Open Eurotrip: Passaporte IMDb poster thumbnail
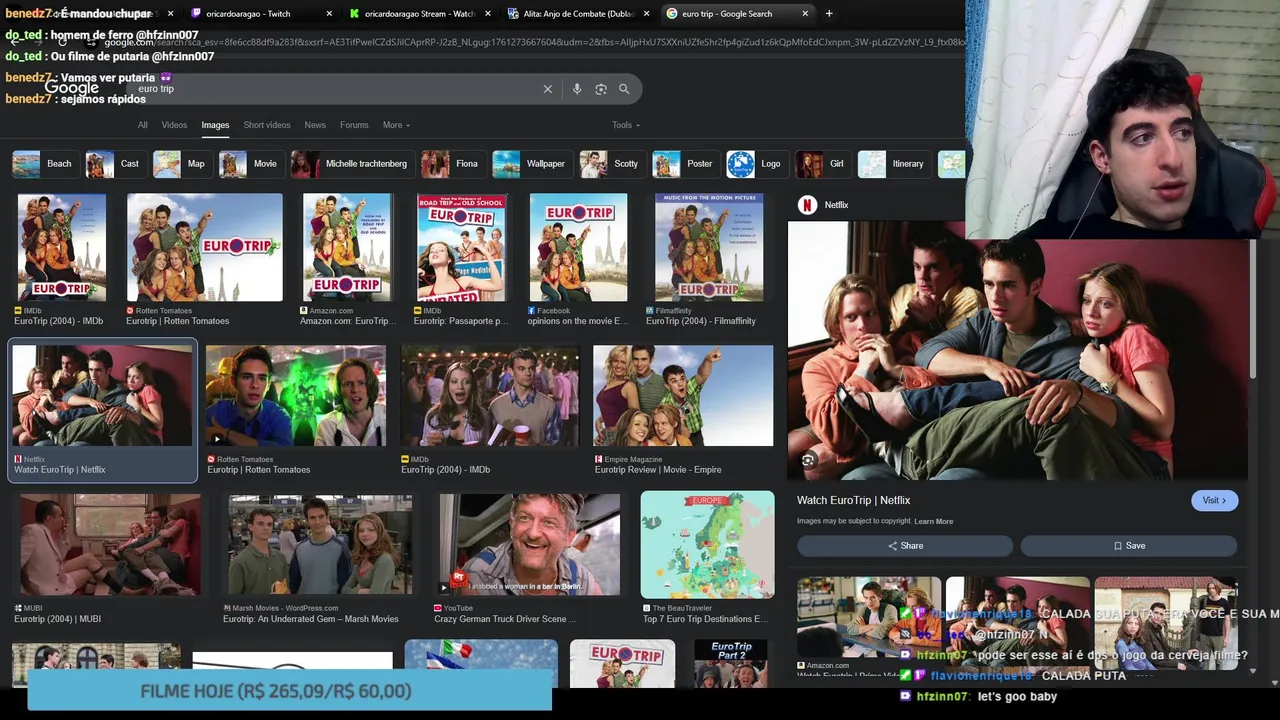This screenshot has width=1280, height=720. coord(462,247)
